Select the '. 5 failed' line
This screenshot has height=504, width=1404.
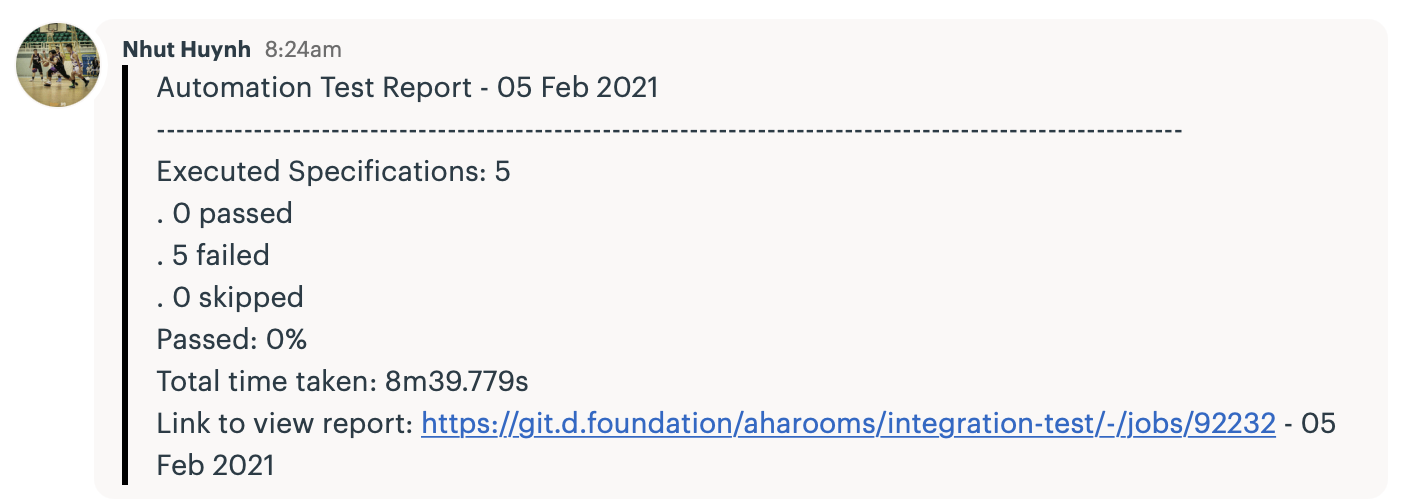213,256
